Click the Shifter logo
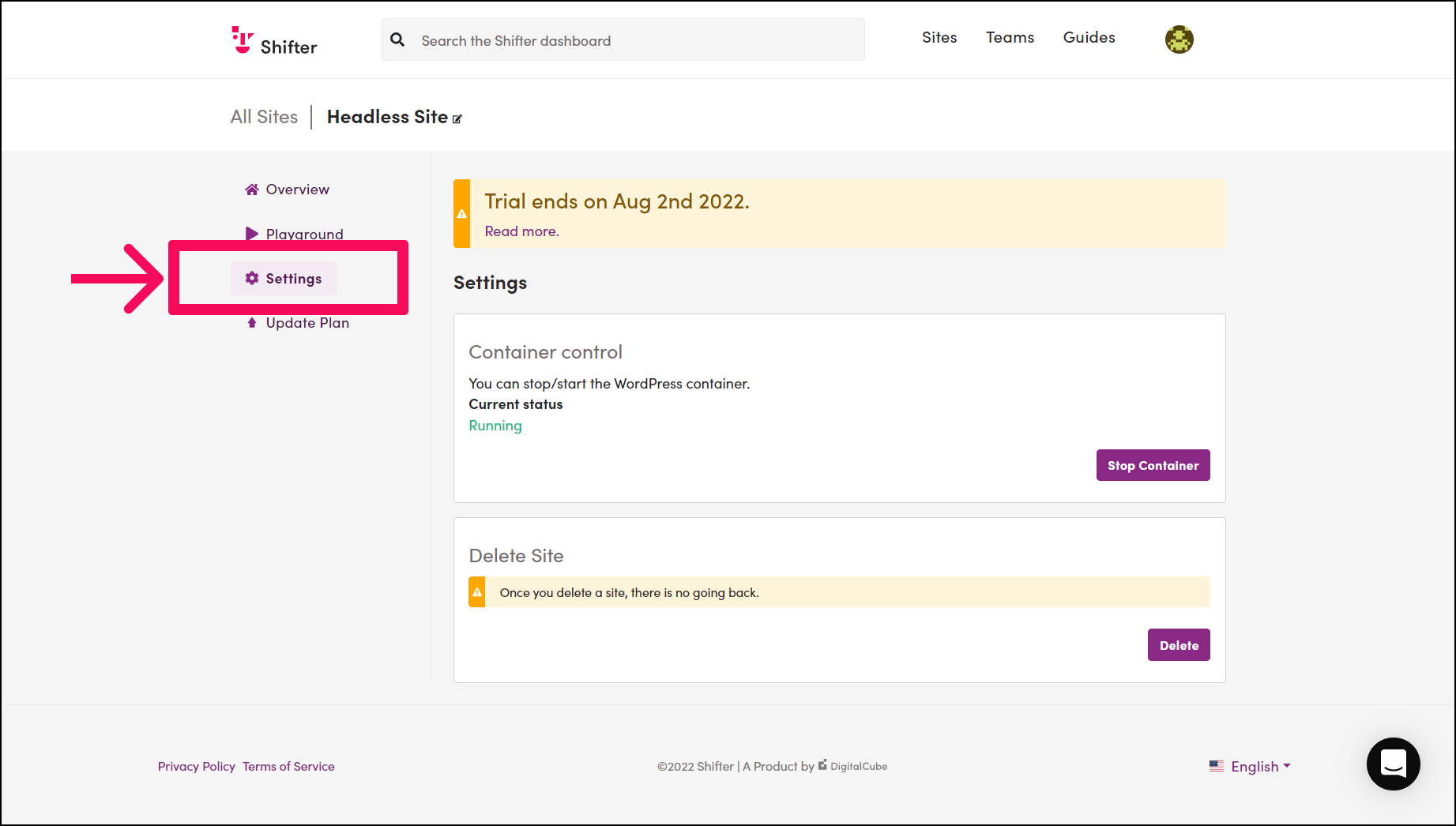Image resolution: width=1456 pixels, height=826 pixels. (x=273, y=40)
